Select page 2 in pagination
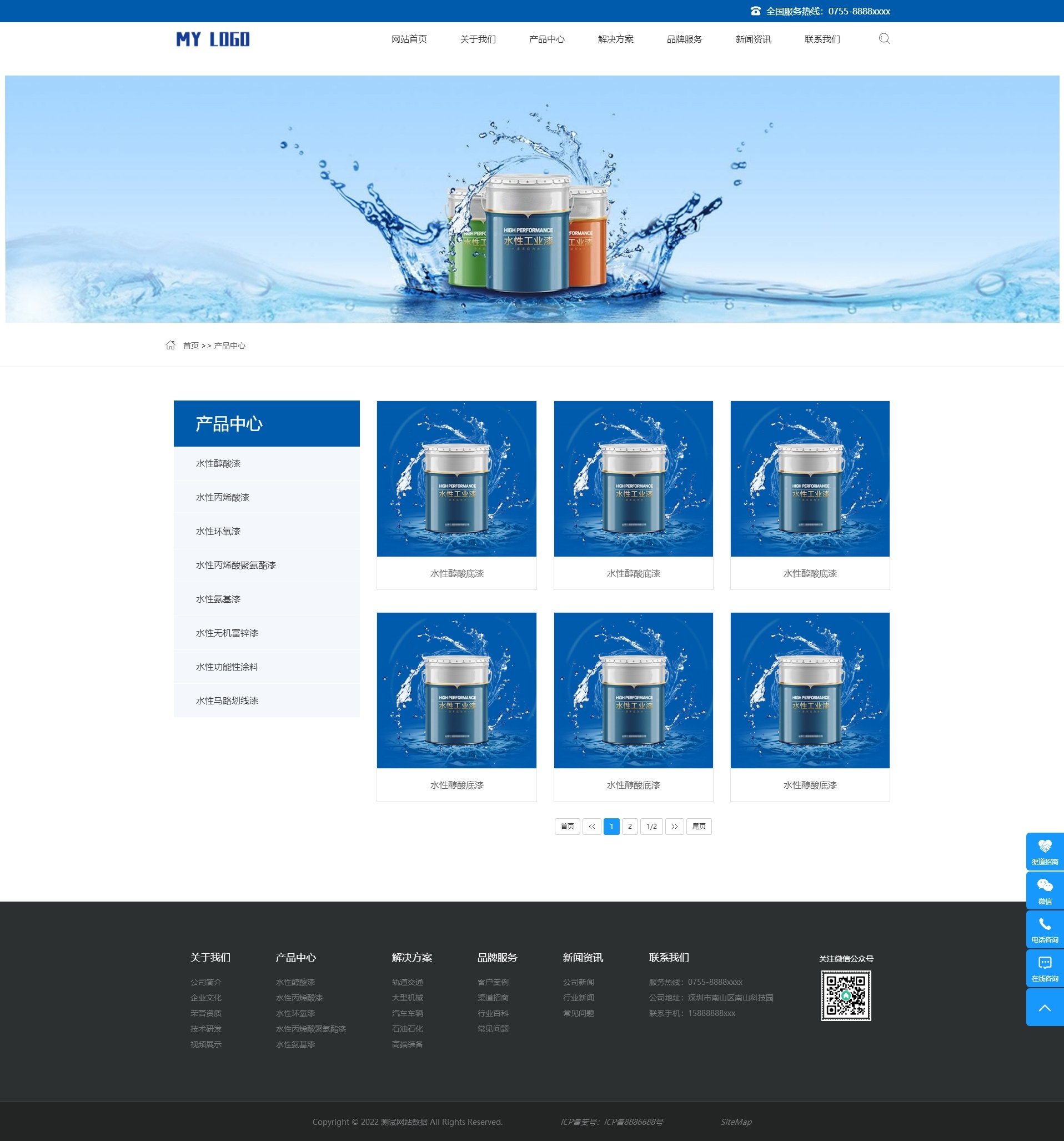Viewport: 1064px width, 1141px height. point(630,827)
